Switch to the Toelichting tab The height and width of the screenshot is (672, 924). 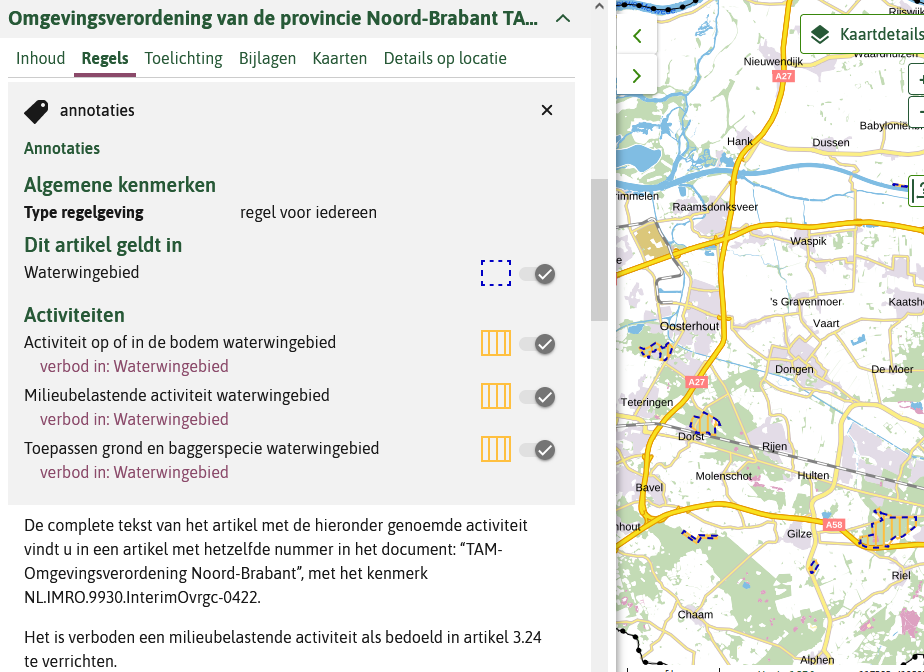(183, 58)
